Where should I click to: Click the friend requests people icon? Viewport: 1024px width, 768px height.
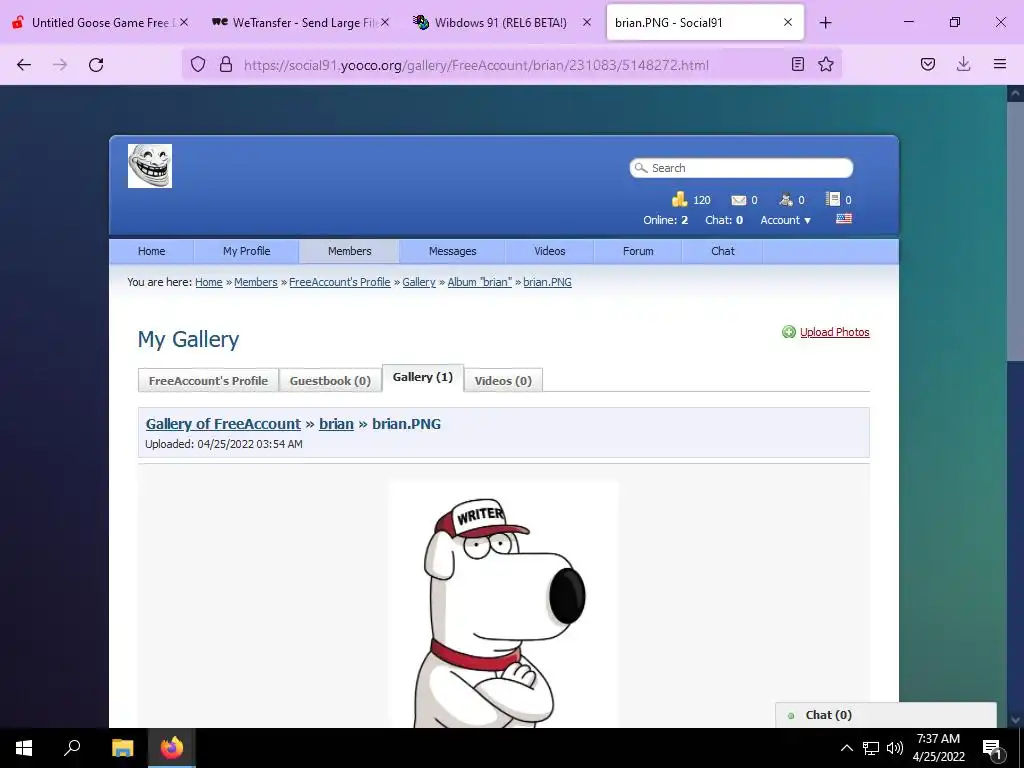[x=786, y=199]
